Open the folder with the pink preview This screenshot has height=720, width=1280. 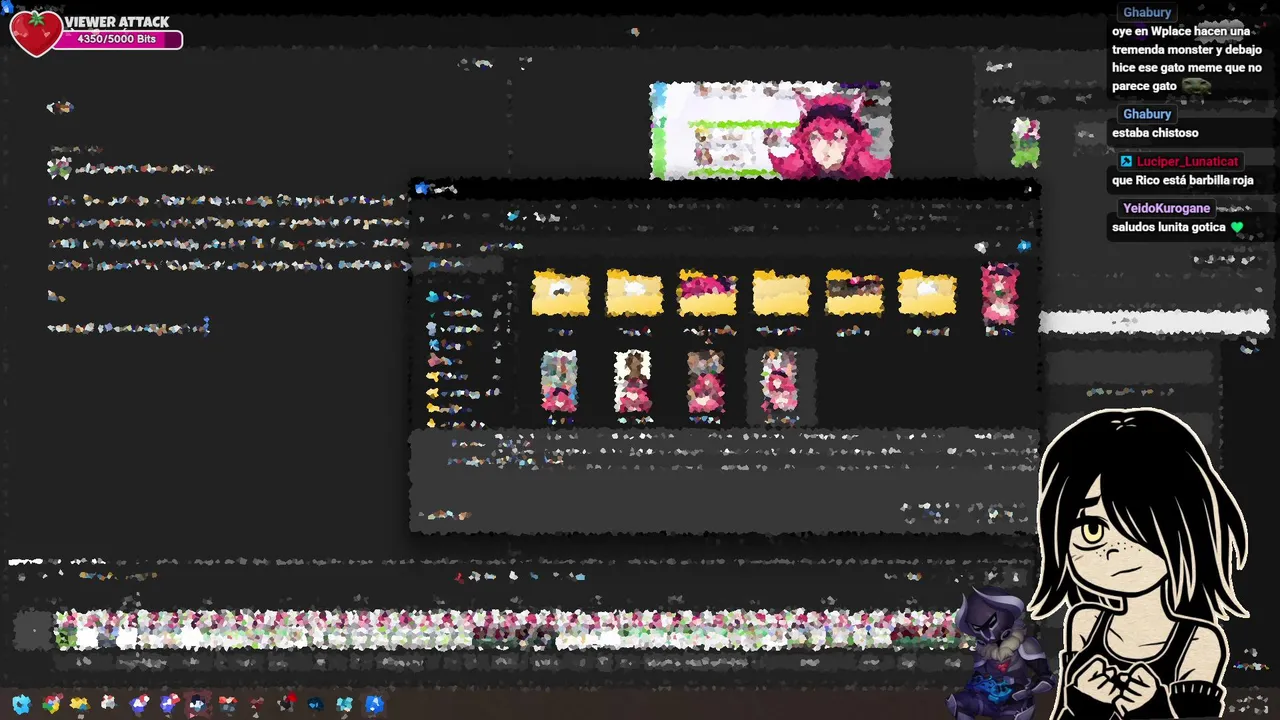[x=707, y=293]
